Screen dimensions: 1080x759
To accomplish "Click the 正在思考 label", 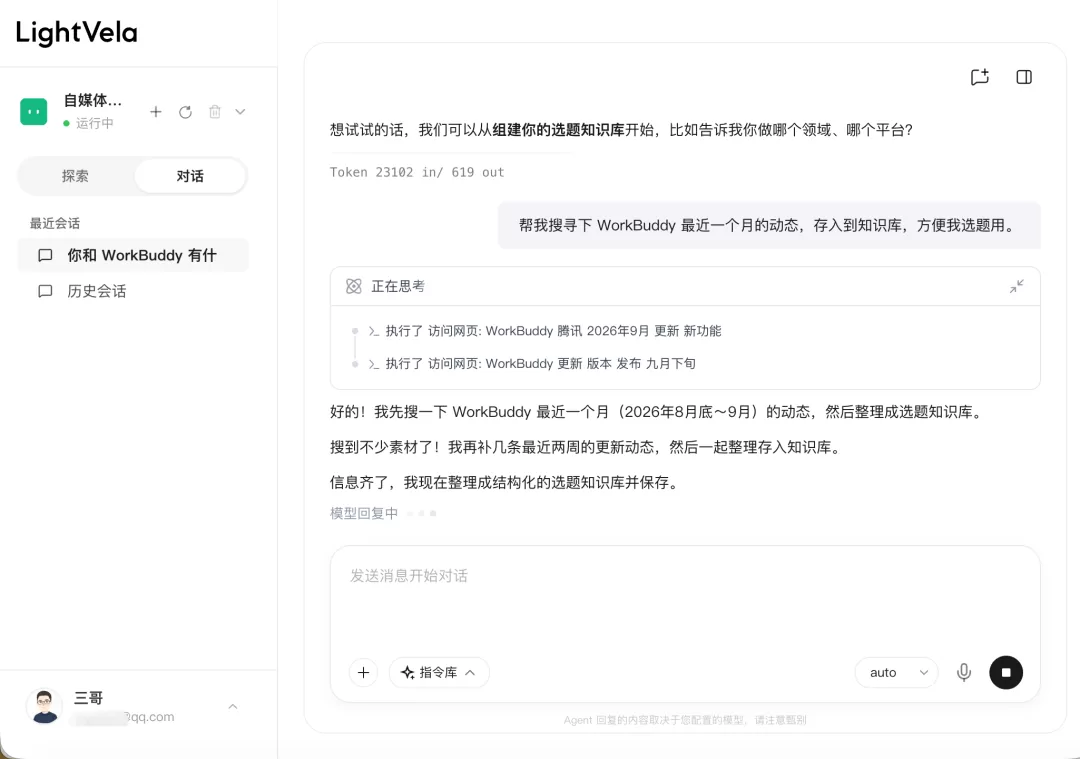I will [x=398, y=287].
